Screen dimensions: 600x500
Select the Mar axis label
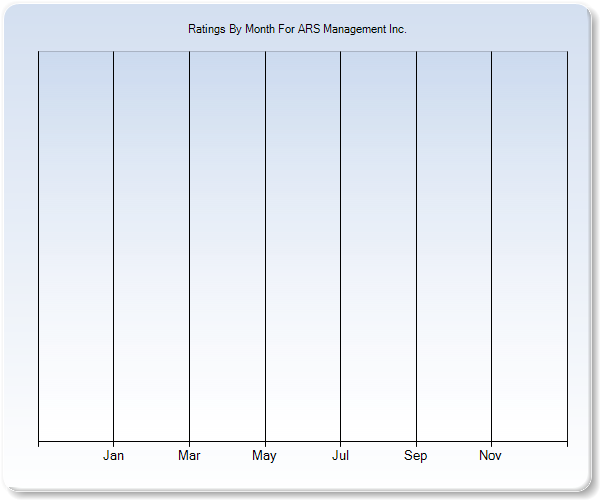tap(189, 455)
